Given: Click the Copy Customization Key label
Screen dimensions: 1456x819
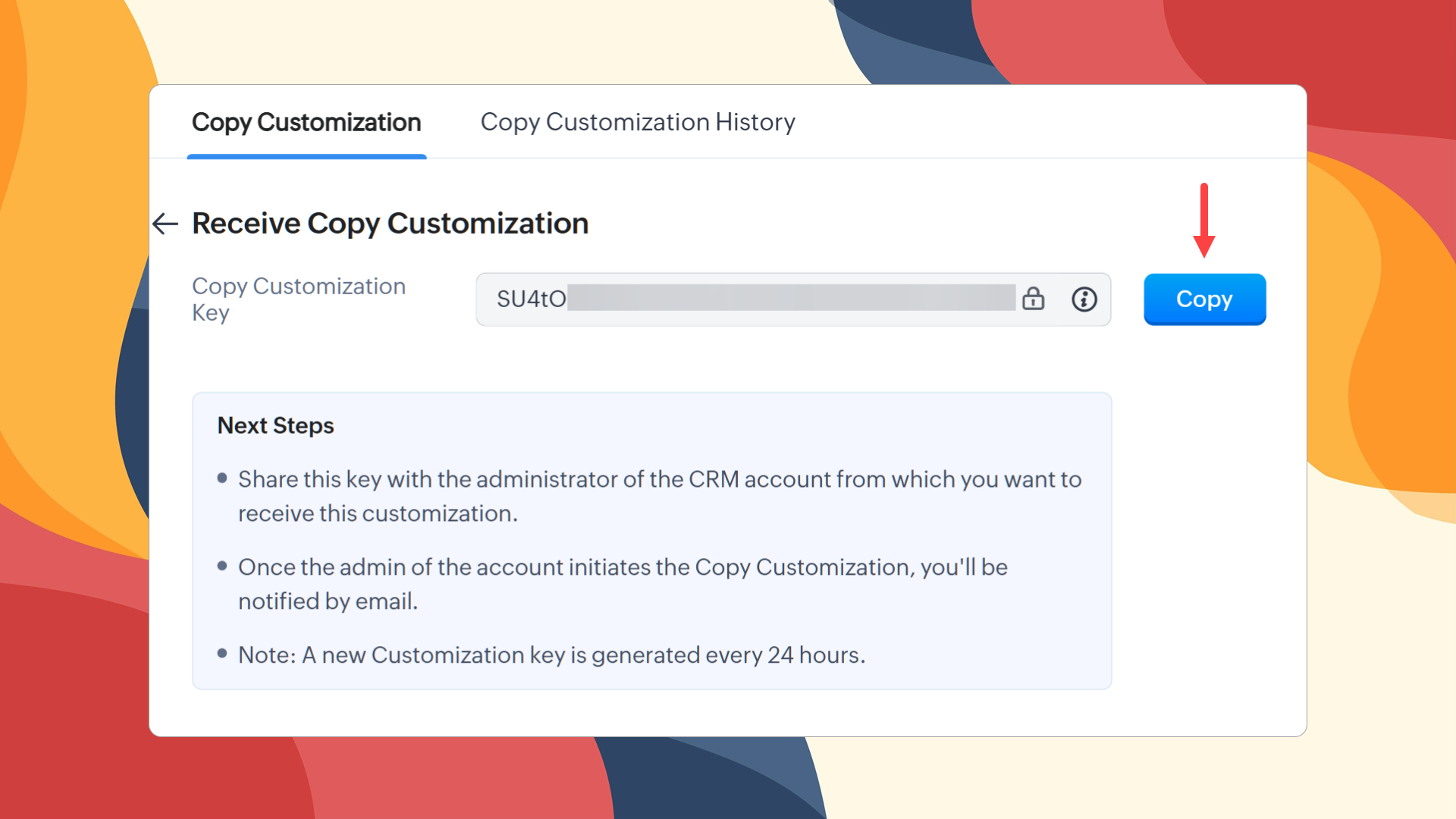Looking at the screenshot, I should (x=298, y=299).
